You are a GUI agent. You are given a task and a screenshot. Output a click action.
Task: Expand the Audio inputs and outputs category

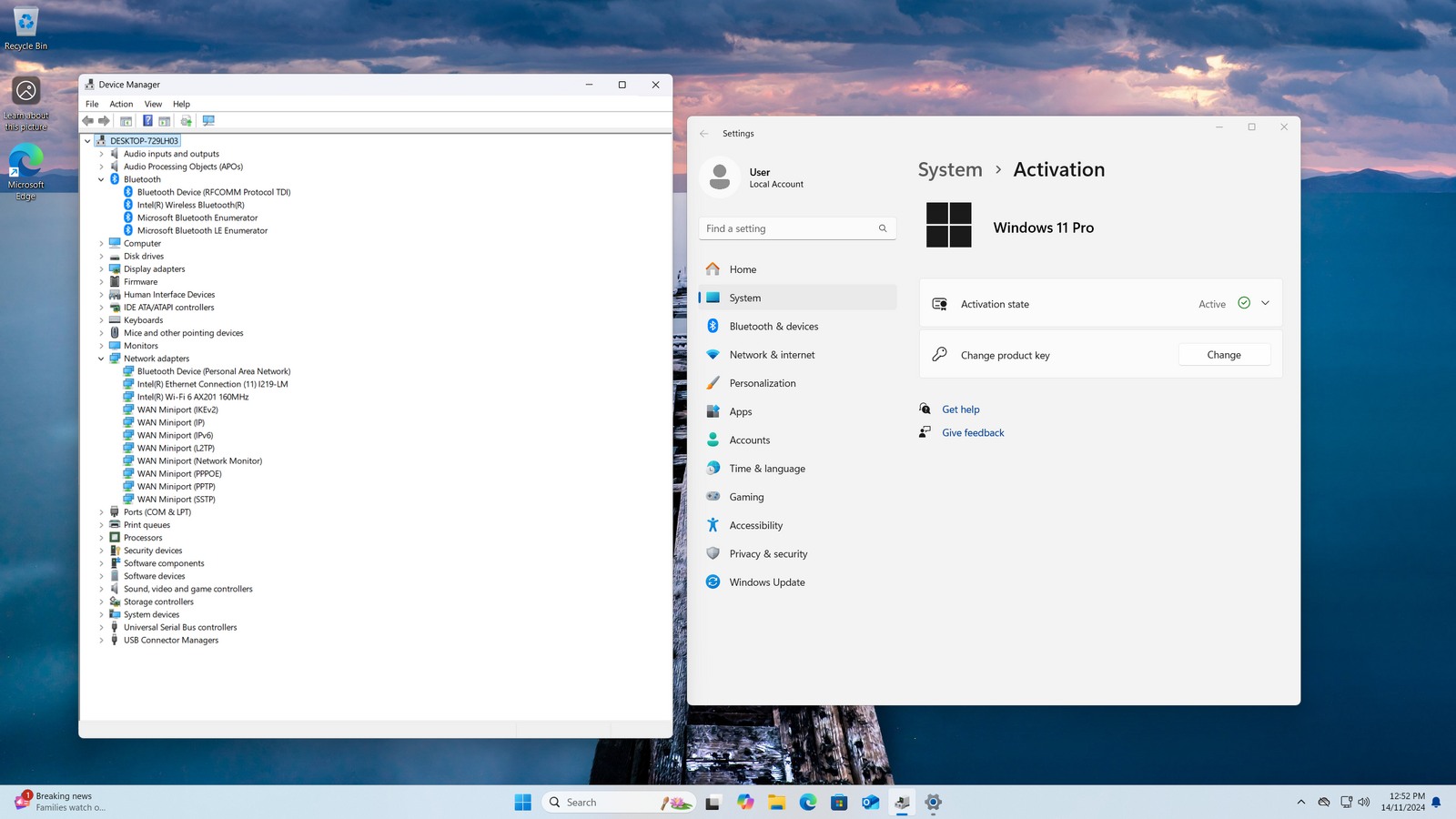click(101, 154)
